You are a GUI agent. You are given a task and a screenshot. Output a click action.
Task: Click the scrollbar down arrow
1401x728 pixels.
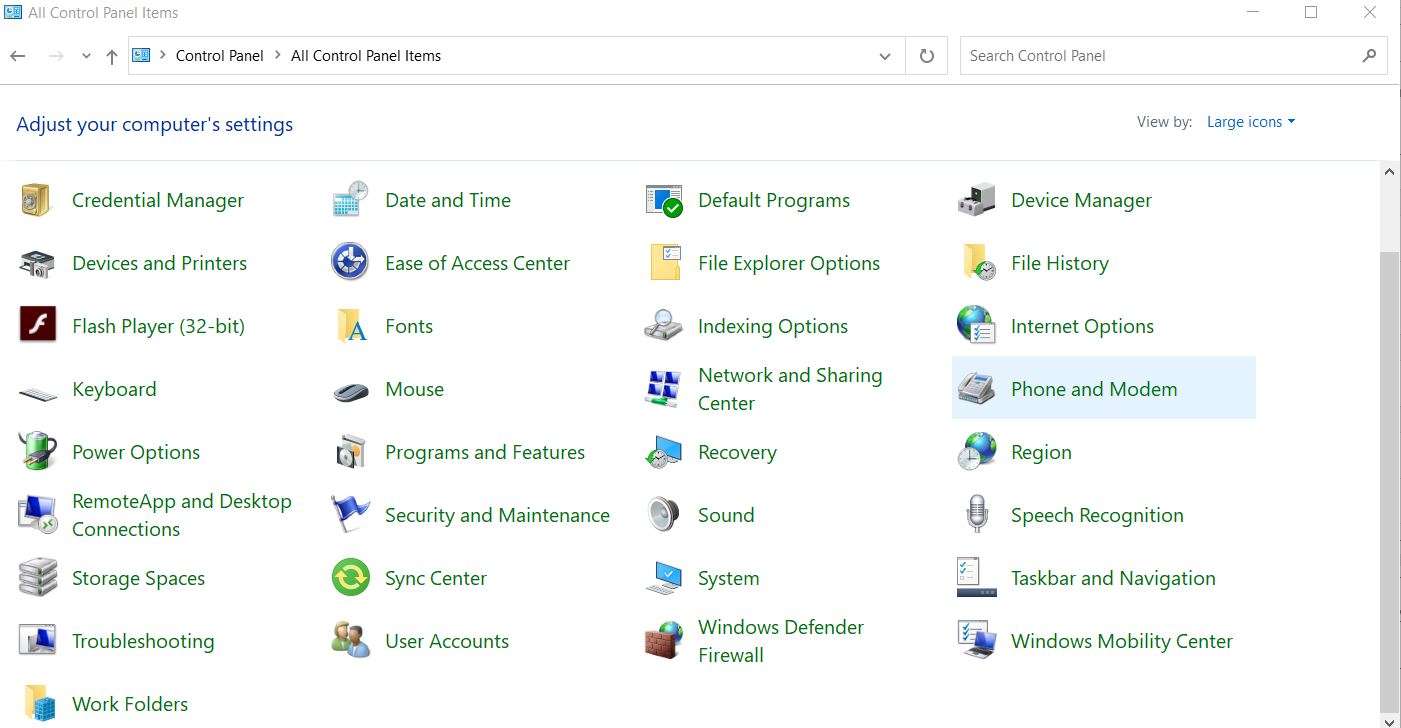[1390, 720]
